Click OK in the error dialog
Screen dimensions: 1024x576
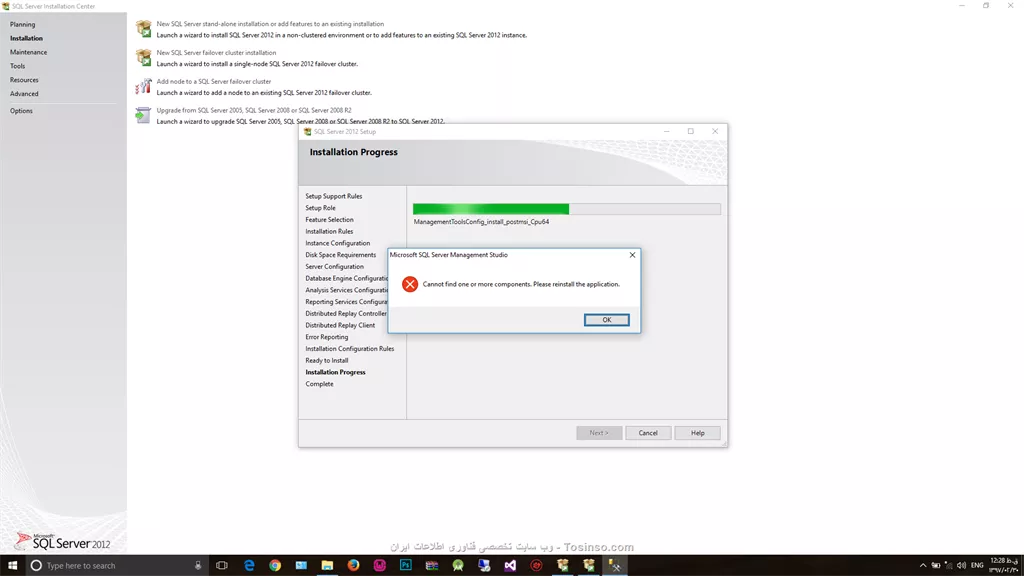pos(607,320)
